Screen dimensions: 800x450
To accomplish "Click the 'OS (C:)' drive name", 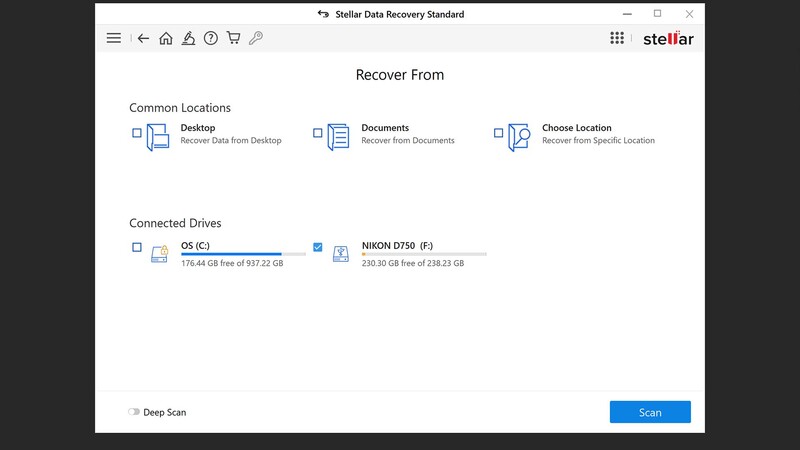I will tap(195, 245).
